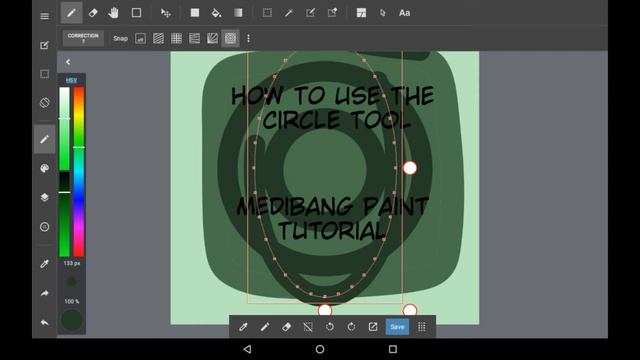Select the comic panel Divide tool
Viewport: 640px width, 360px height.
point(361,13)
